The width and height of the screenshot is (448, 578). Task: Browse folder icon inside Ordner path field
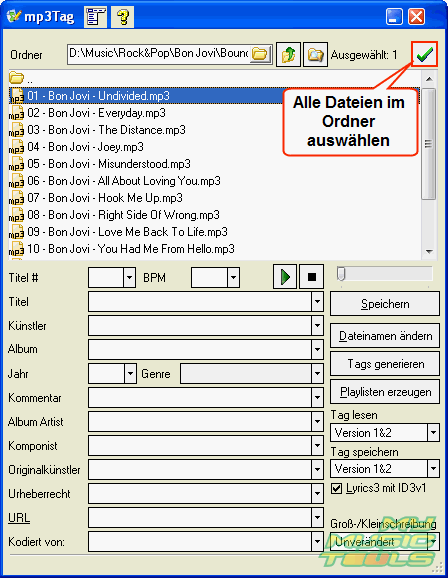click(260, 54)
